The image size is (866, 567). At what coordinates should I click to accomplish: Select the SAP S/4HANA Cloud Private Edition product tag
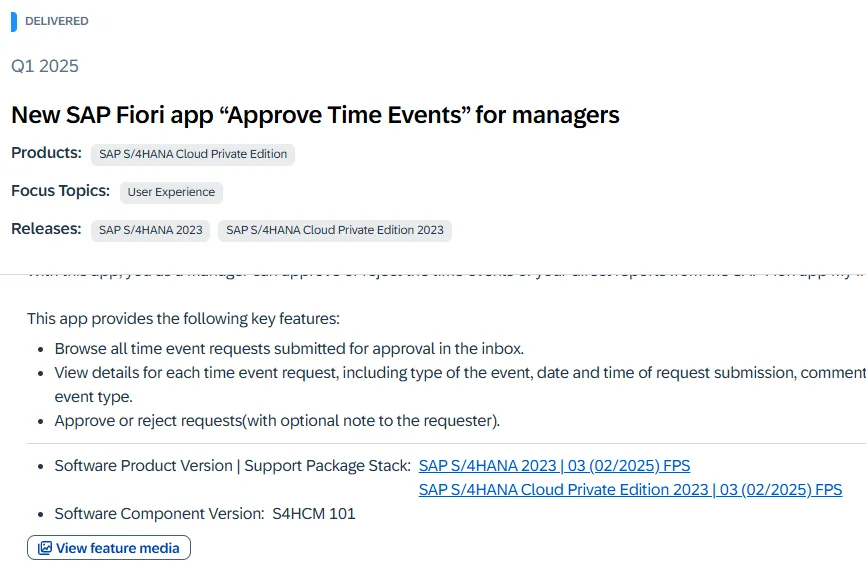point(193,154)
